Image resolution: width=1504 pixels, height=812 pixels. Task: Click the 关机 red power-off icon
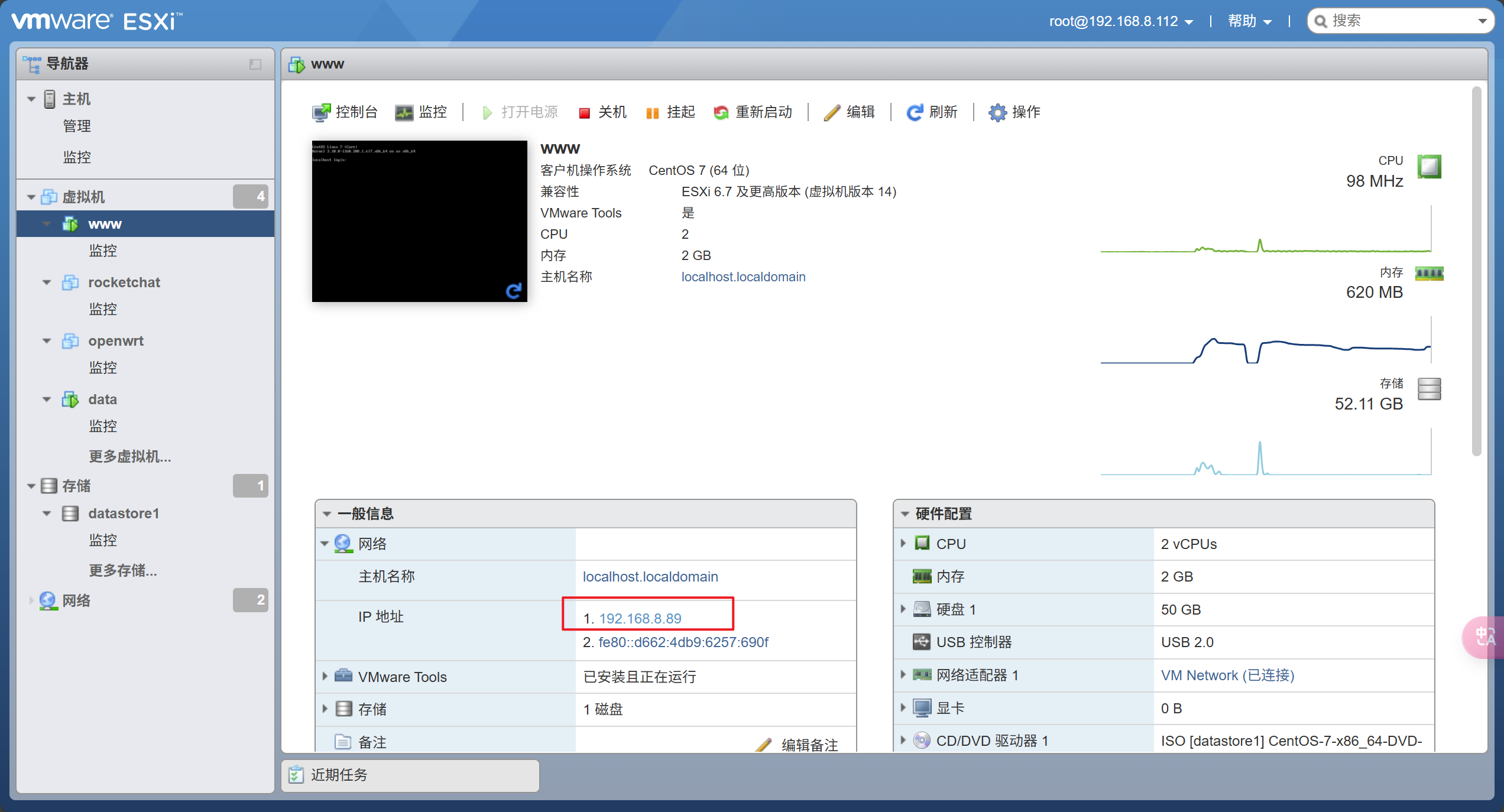(584, 113)
